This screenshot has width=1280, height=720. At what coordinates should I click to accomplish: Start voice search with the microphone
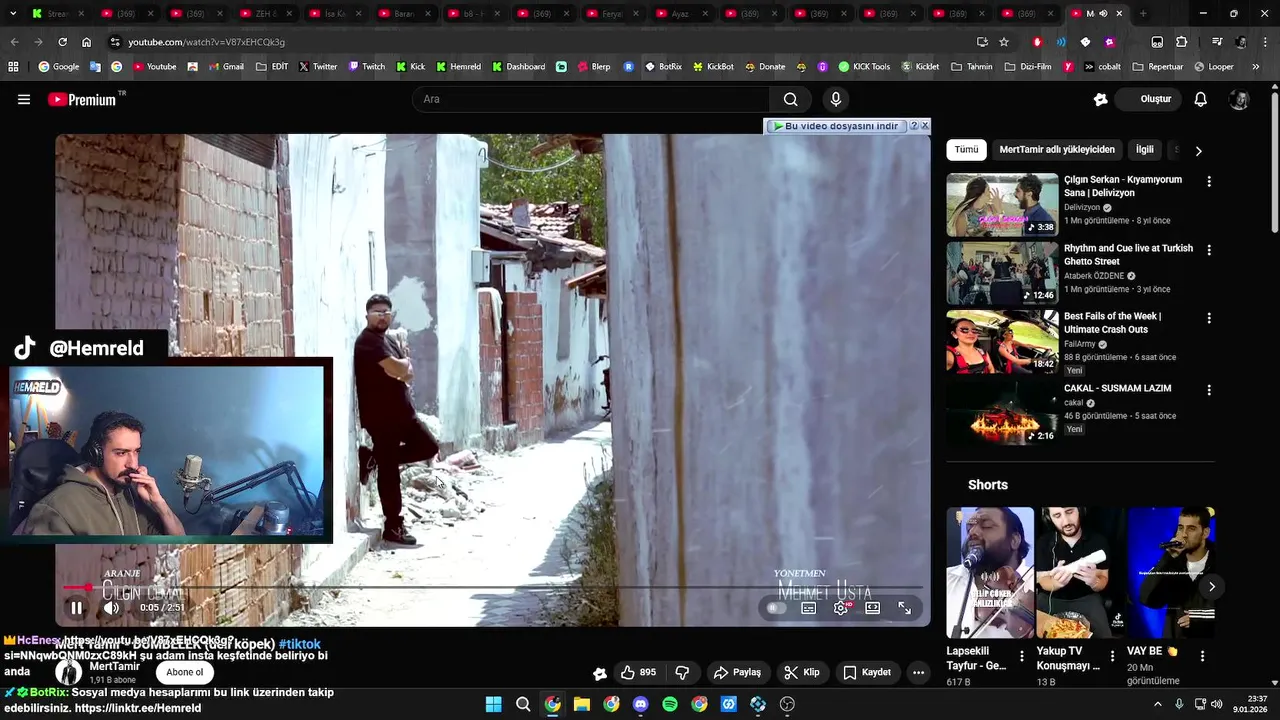coord(836,99)
